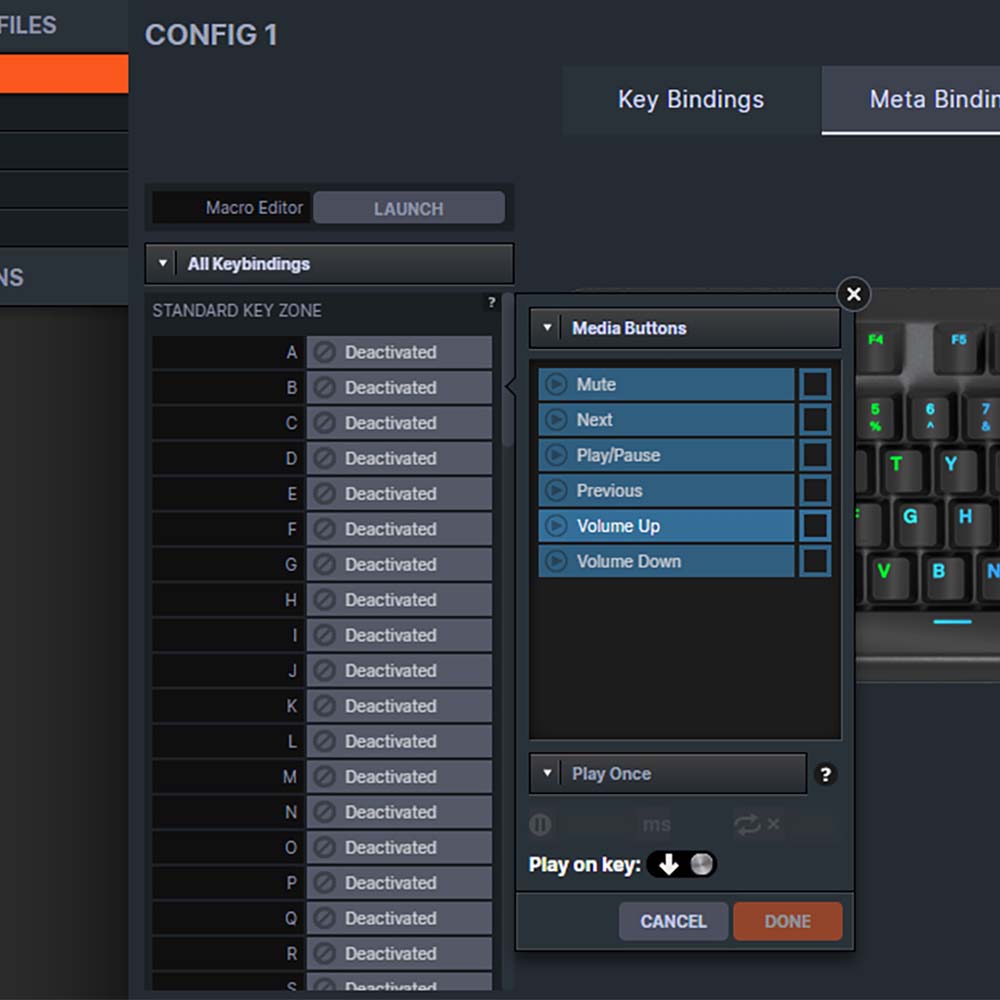Select the Deactivated binding for key M

pyautogui.click(x=400, y=776)
